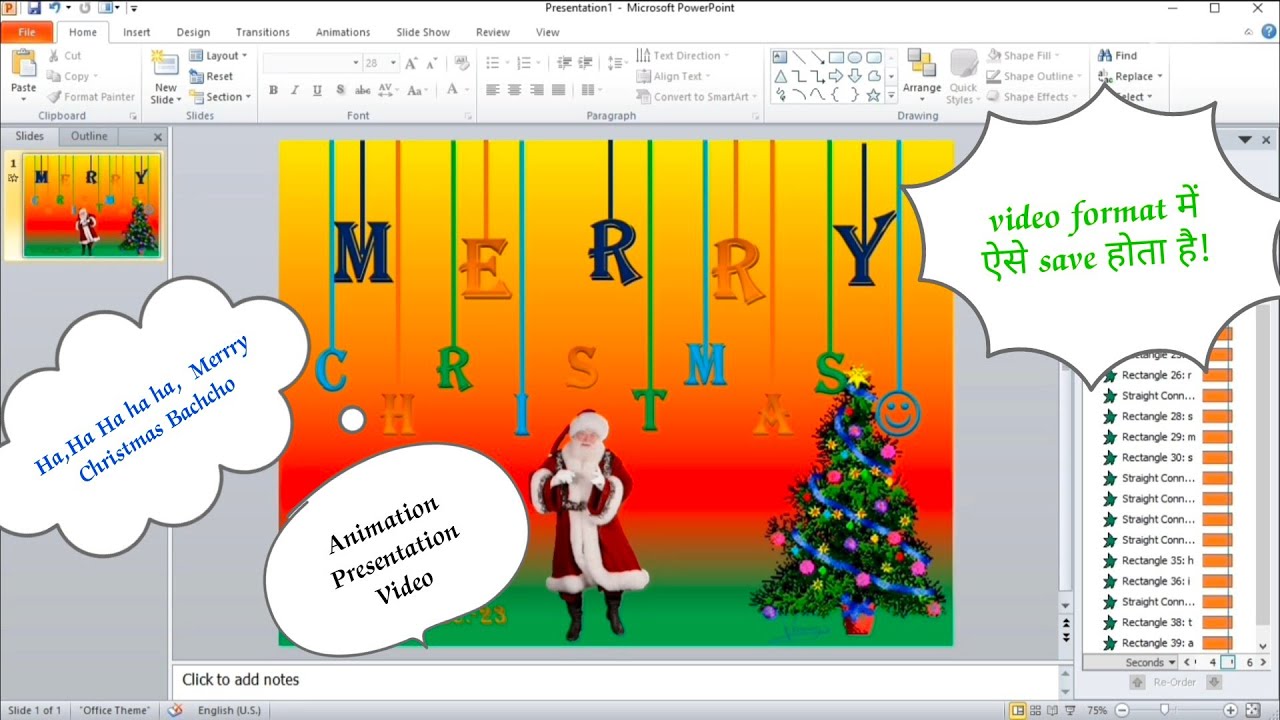This screenshot has height=720, width=1280.
Task: Click the Shape Outline button
Action: (x=1035, y=76)
